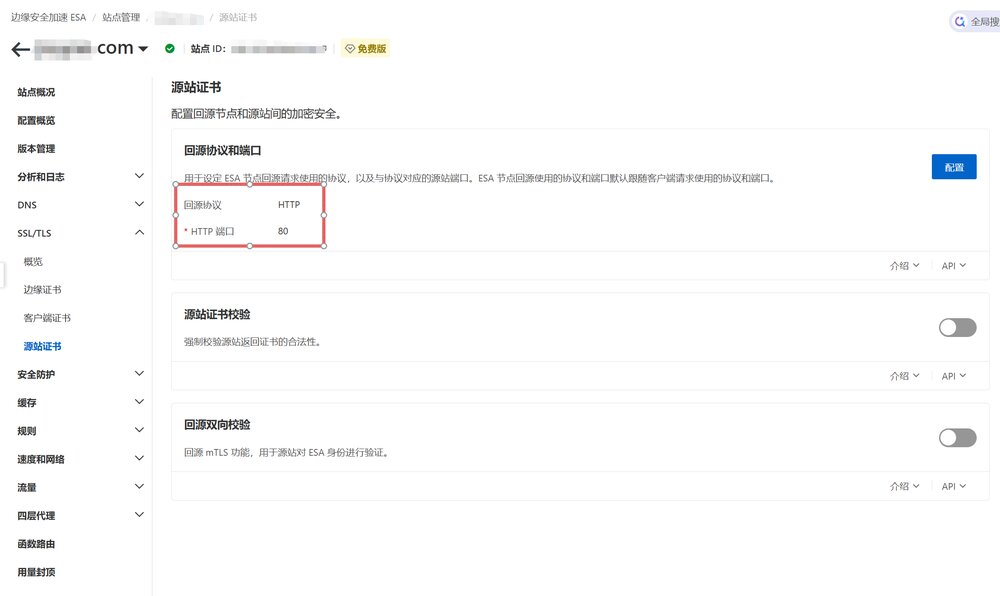Open the 全局搜索 global search box

pyautogui.click(x=974, y=21)
